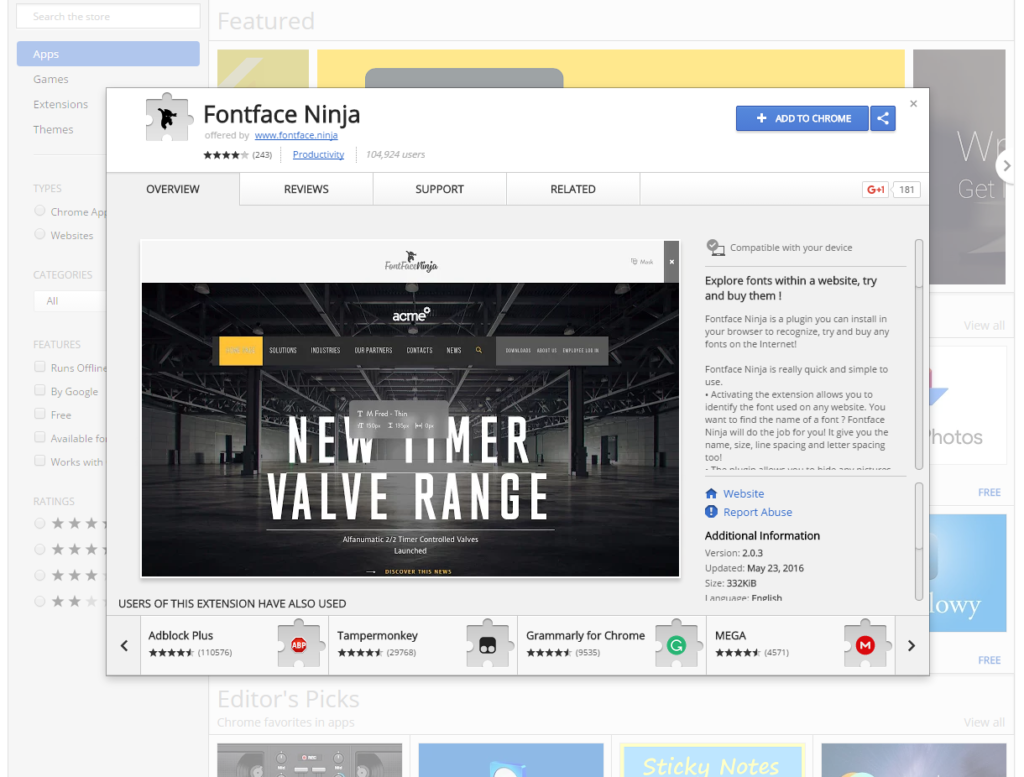
Task: Open the www.fontface.ninja link
Action: pyautogui.click(x=296, y=135)
